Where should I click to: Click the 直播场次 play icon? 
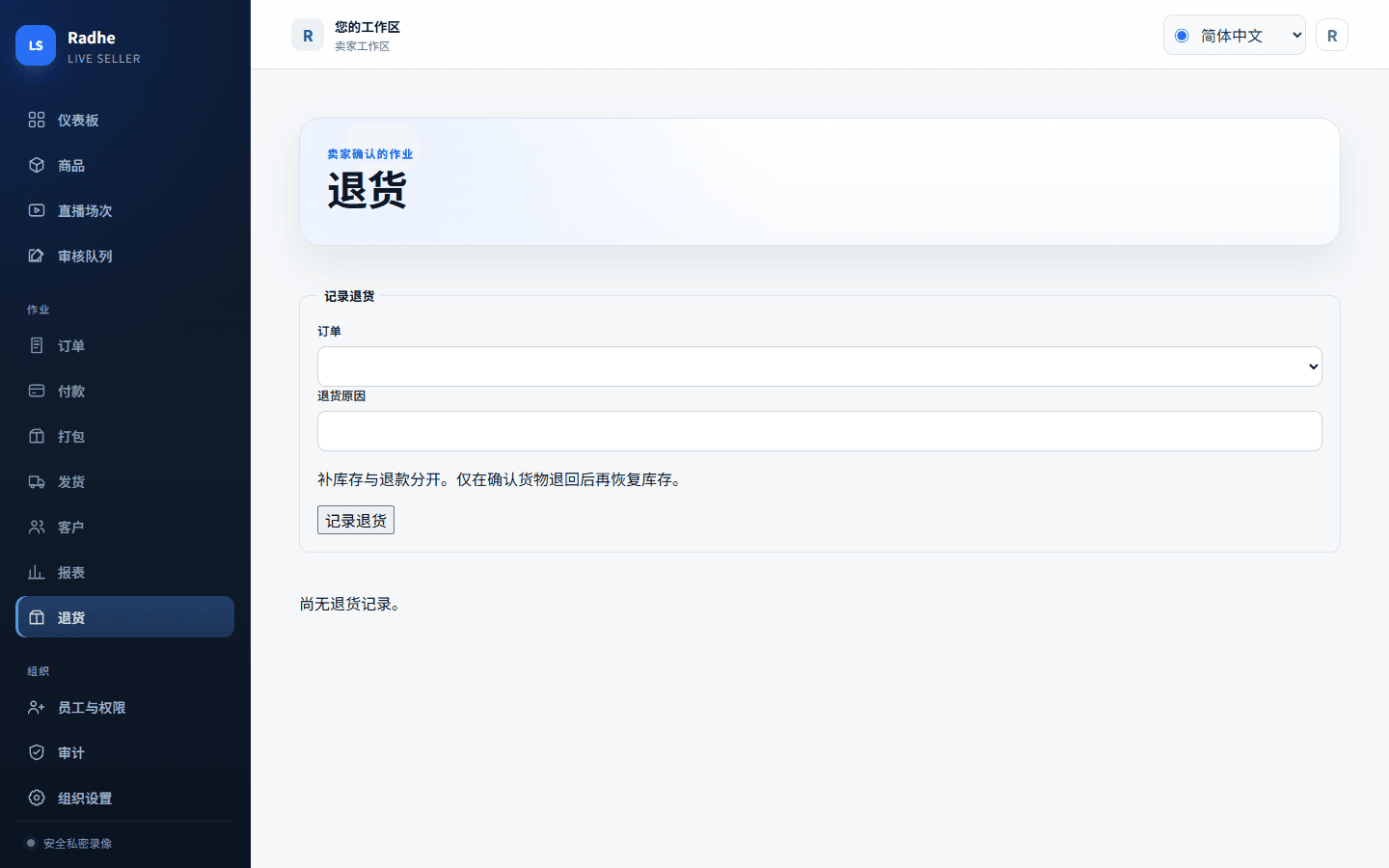(x=37, y=210)
